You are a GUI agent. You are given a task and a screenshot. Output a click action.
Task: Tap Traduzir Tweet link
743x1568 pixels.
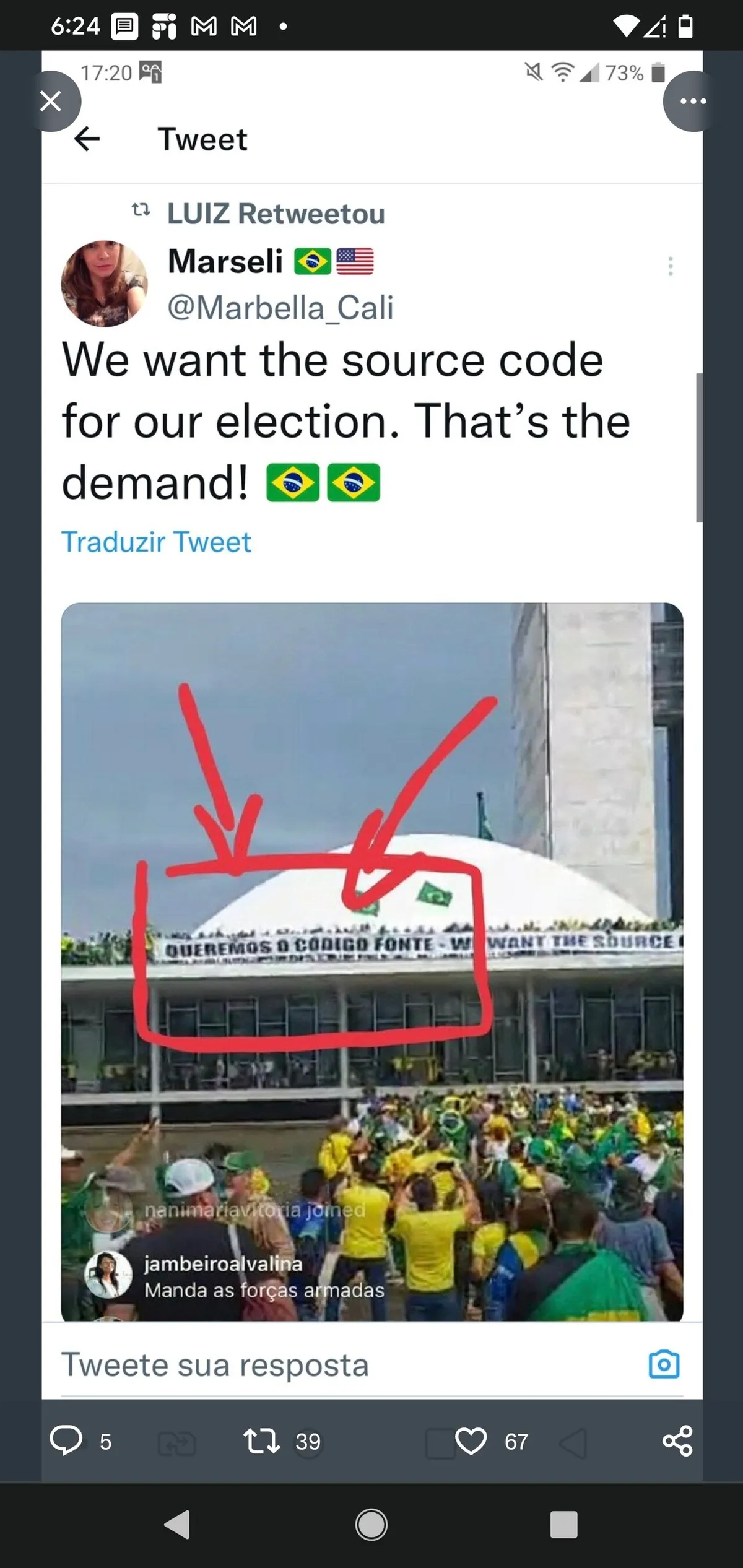[x=156, y=542]
